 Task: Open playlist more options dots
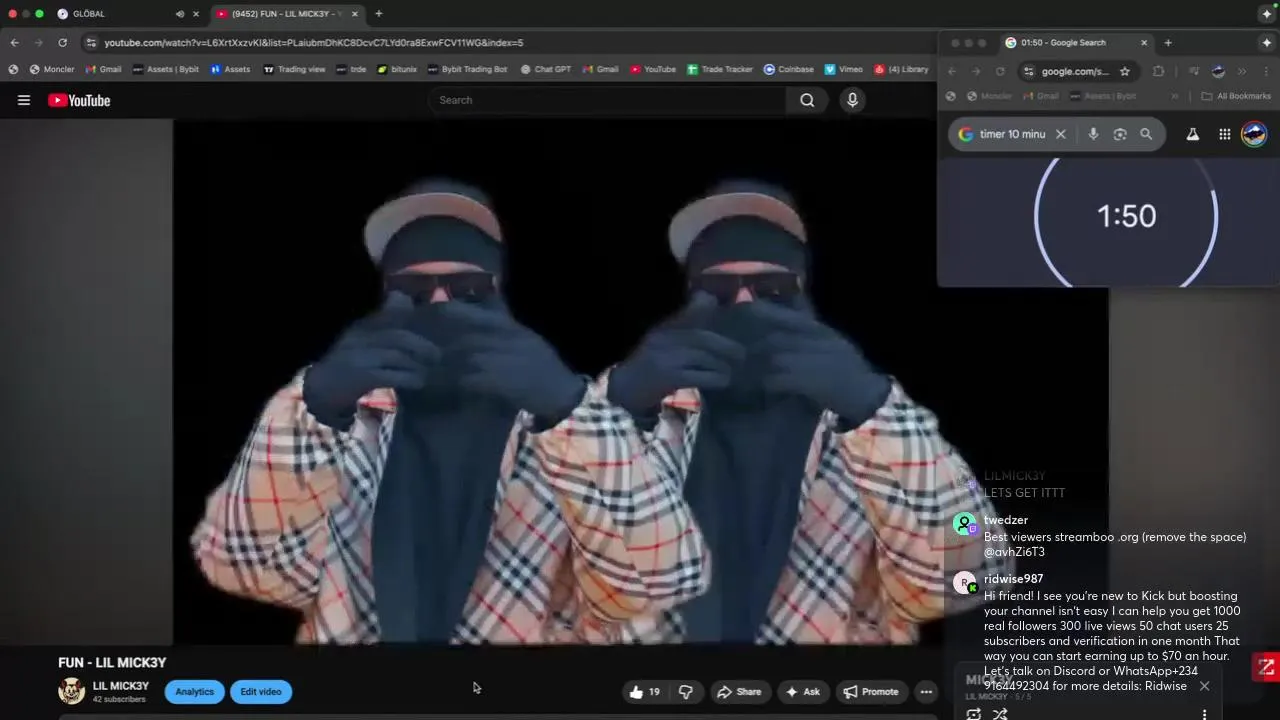(x=1204, y=714)
